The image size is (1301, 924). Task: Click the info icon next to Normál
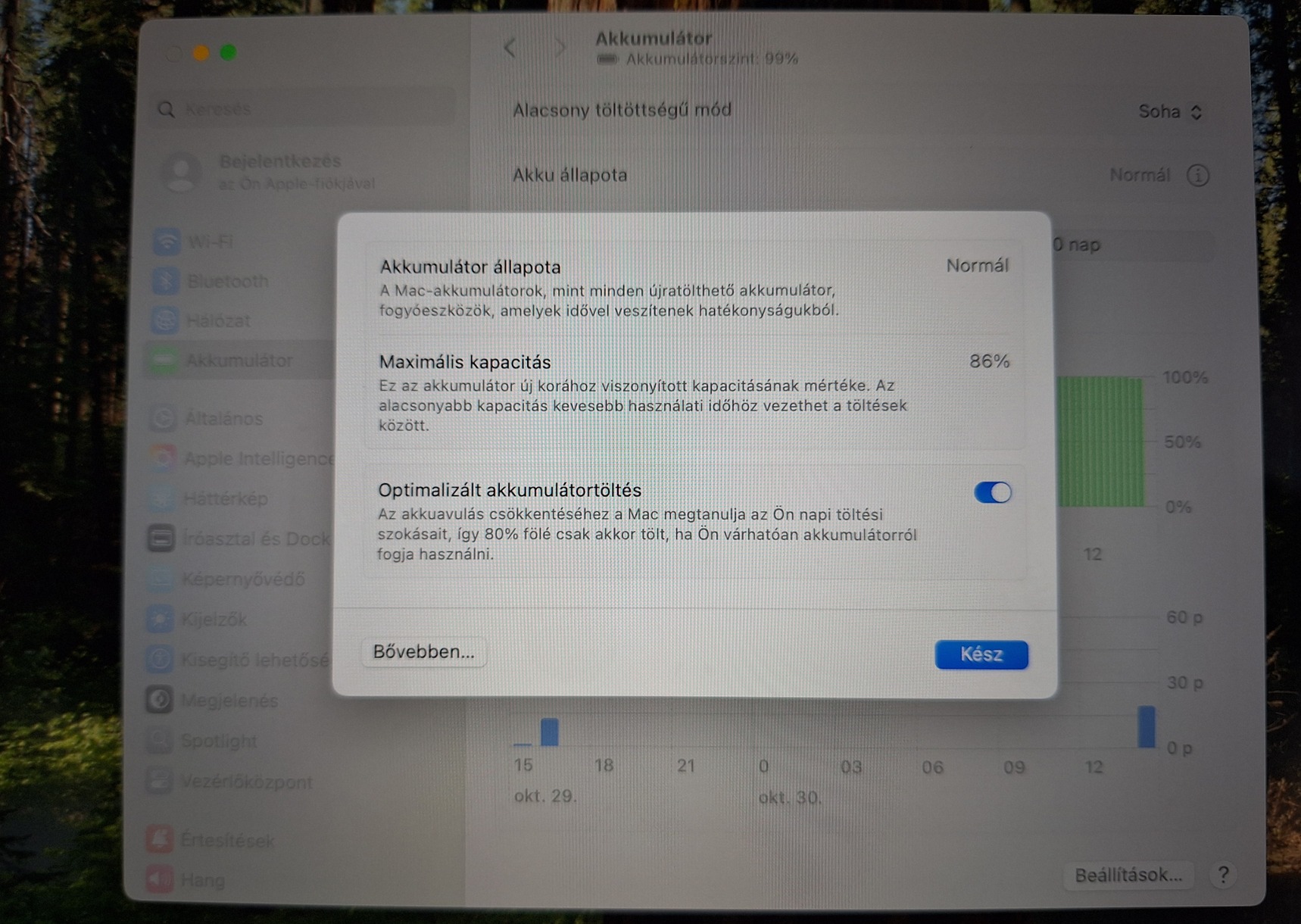pyautogui.click(x=1198, y=176)
